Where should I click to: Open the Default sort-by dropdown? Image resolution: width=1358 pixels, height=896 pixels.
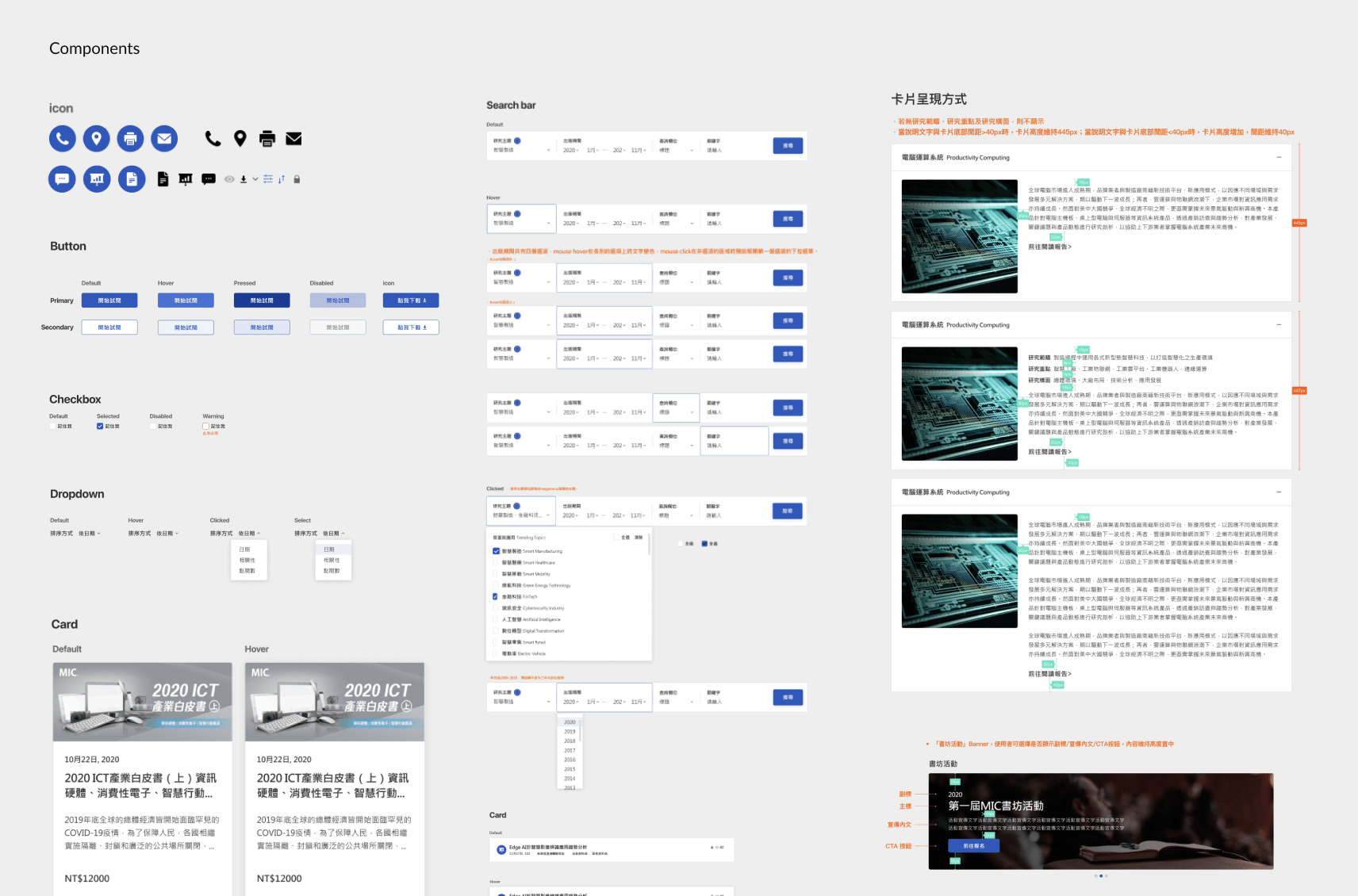89,534
